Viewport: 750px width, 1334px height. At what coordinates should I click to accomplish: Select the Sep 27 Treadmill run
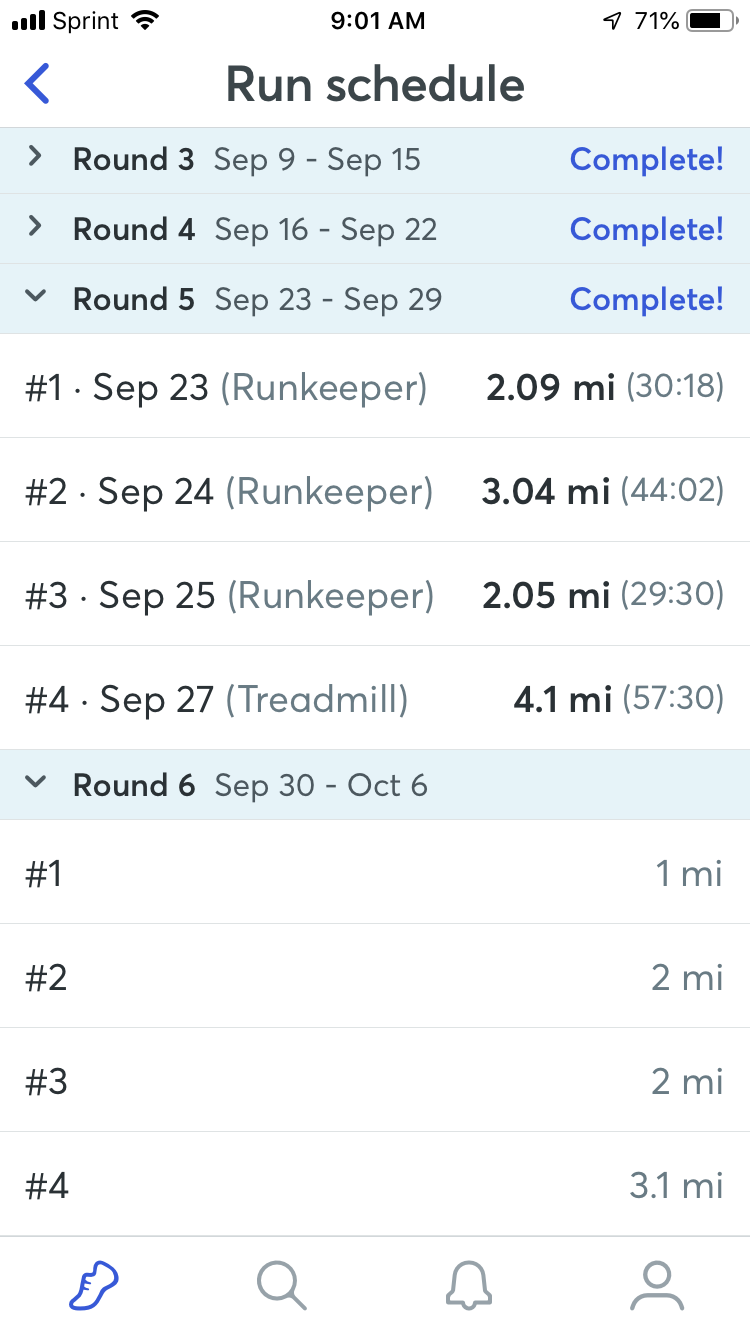coord(374,699)
